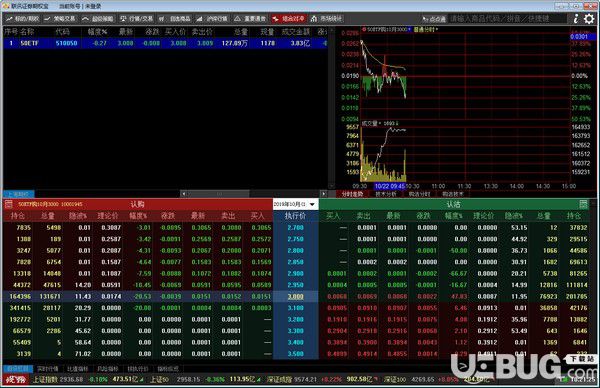Focus the product code search field
This screenshot has width=600, height=388.
click(x=507, y=18)
